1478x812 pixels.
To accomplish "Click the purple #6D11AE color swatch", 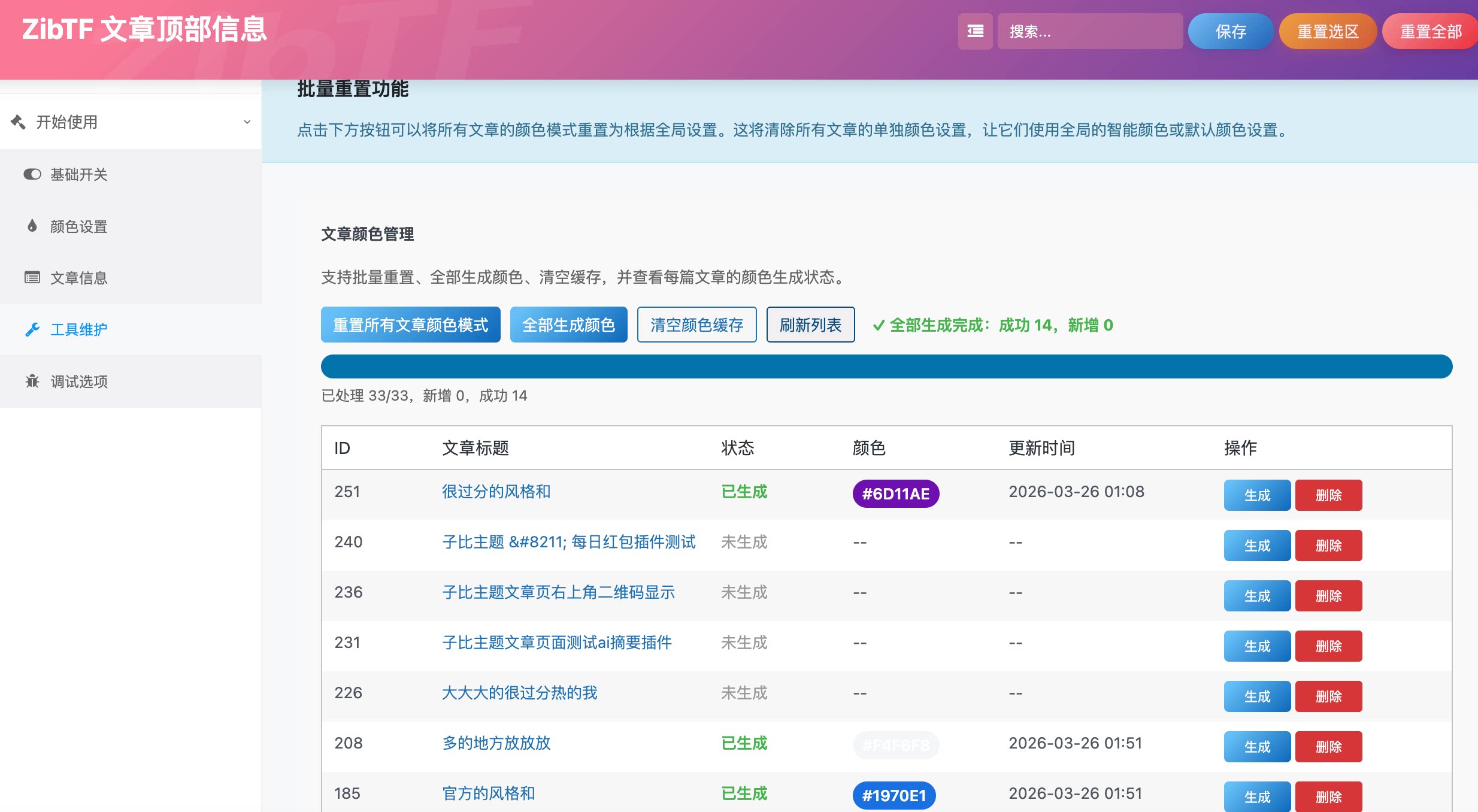I will pyautogui.click(x=895, y=493).
